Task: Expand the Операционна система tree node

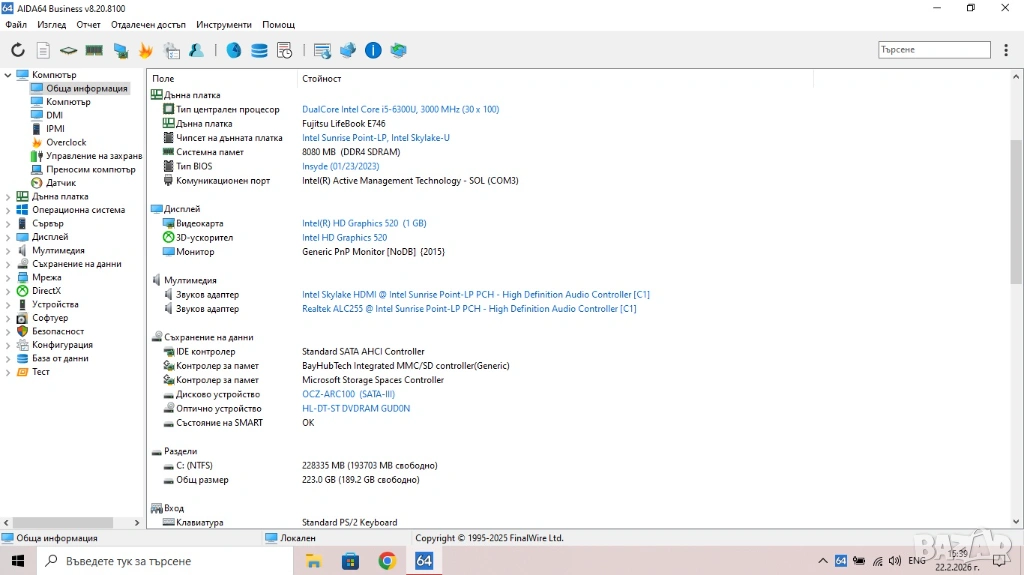Action: tap(8, 210)
